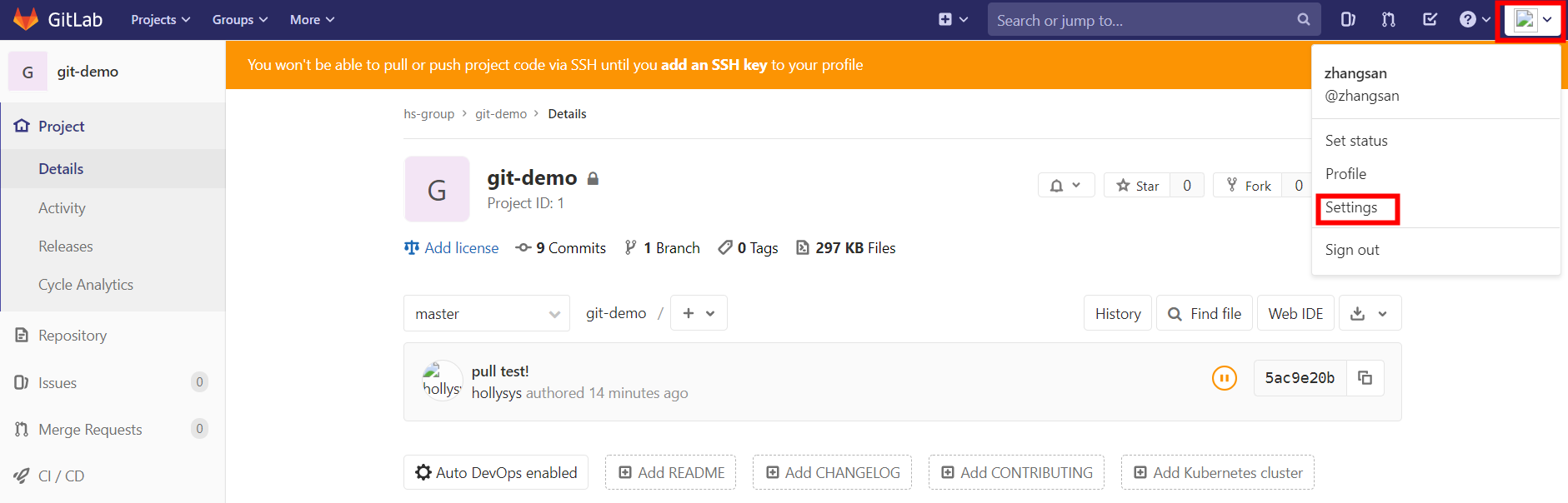1568x503 pixels.
Task: Star the git-demo project
Action: pos(1138,186)
